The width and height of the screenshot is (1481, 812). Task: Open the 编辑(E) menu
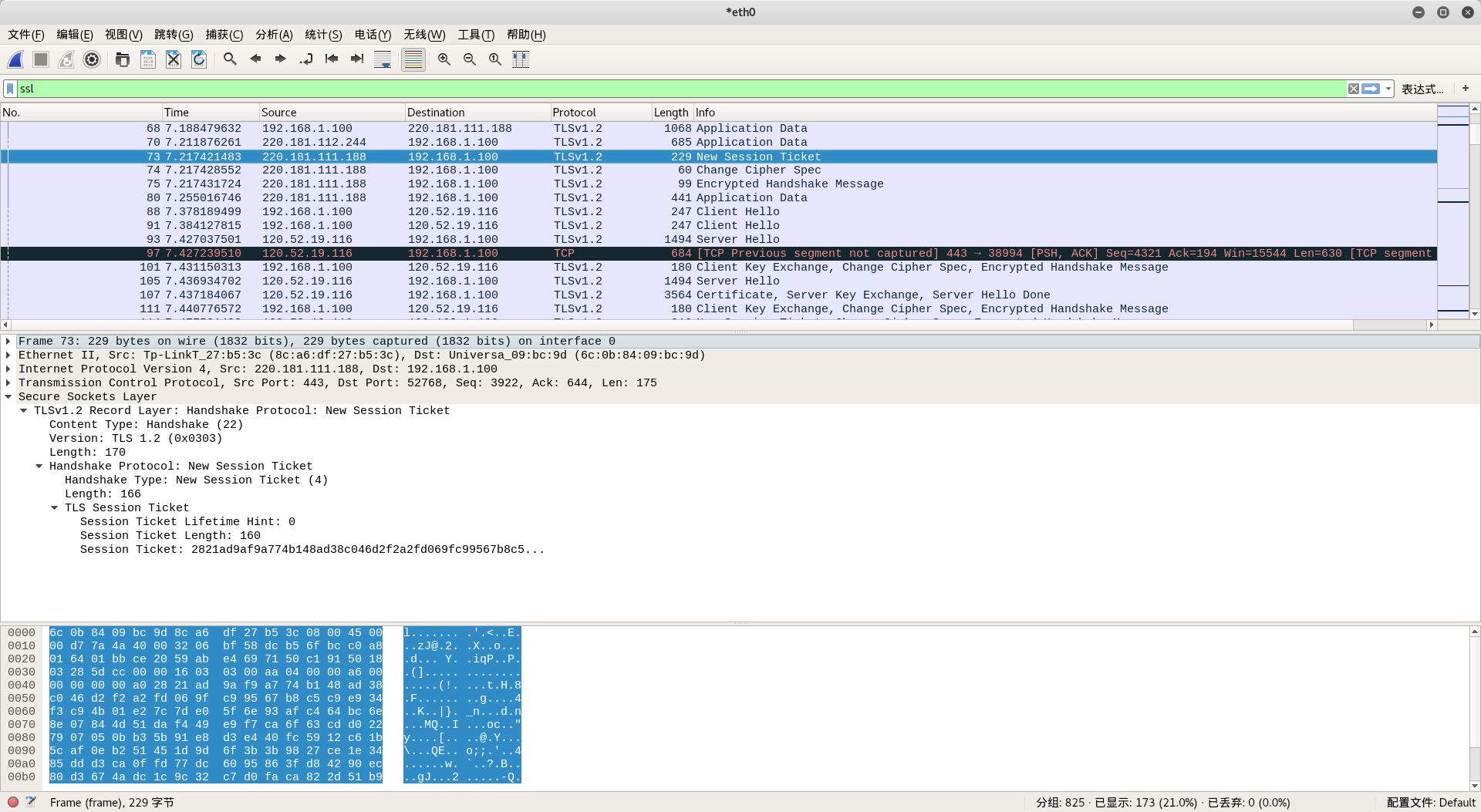coord(75,35)
